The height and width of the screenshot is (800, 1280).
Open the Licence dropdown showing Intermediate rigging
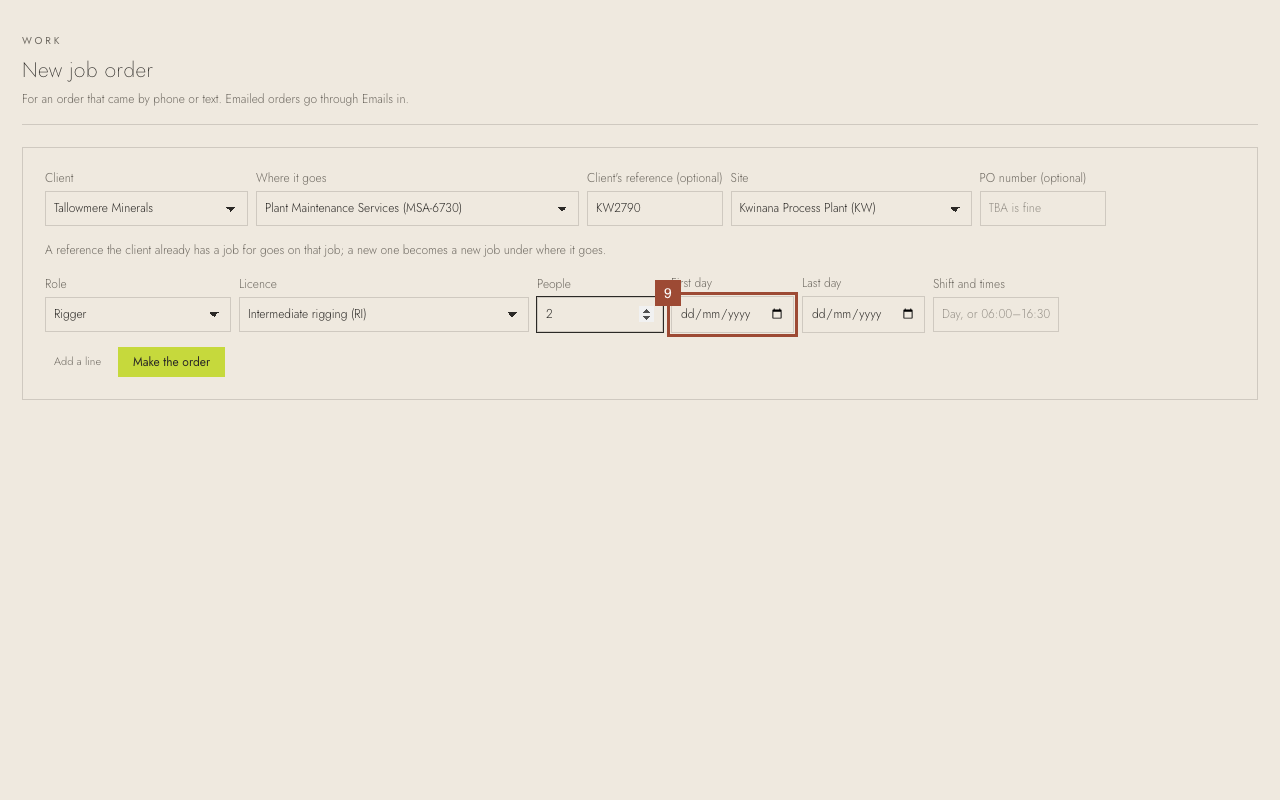coord(384,314)
